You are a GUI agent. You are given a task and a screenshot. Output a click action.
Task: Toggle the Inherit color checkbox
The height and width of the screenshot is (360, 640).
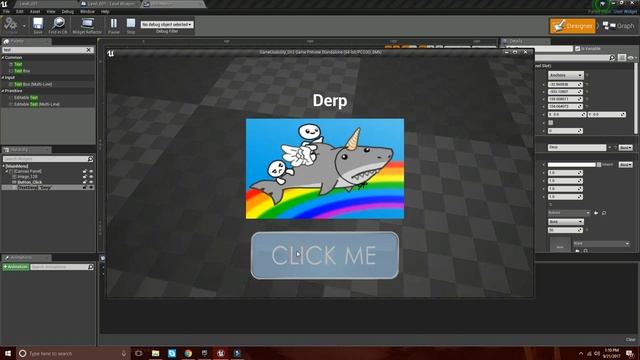click(x=599, y=164)
